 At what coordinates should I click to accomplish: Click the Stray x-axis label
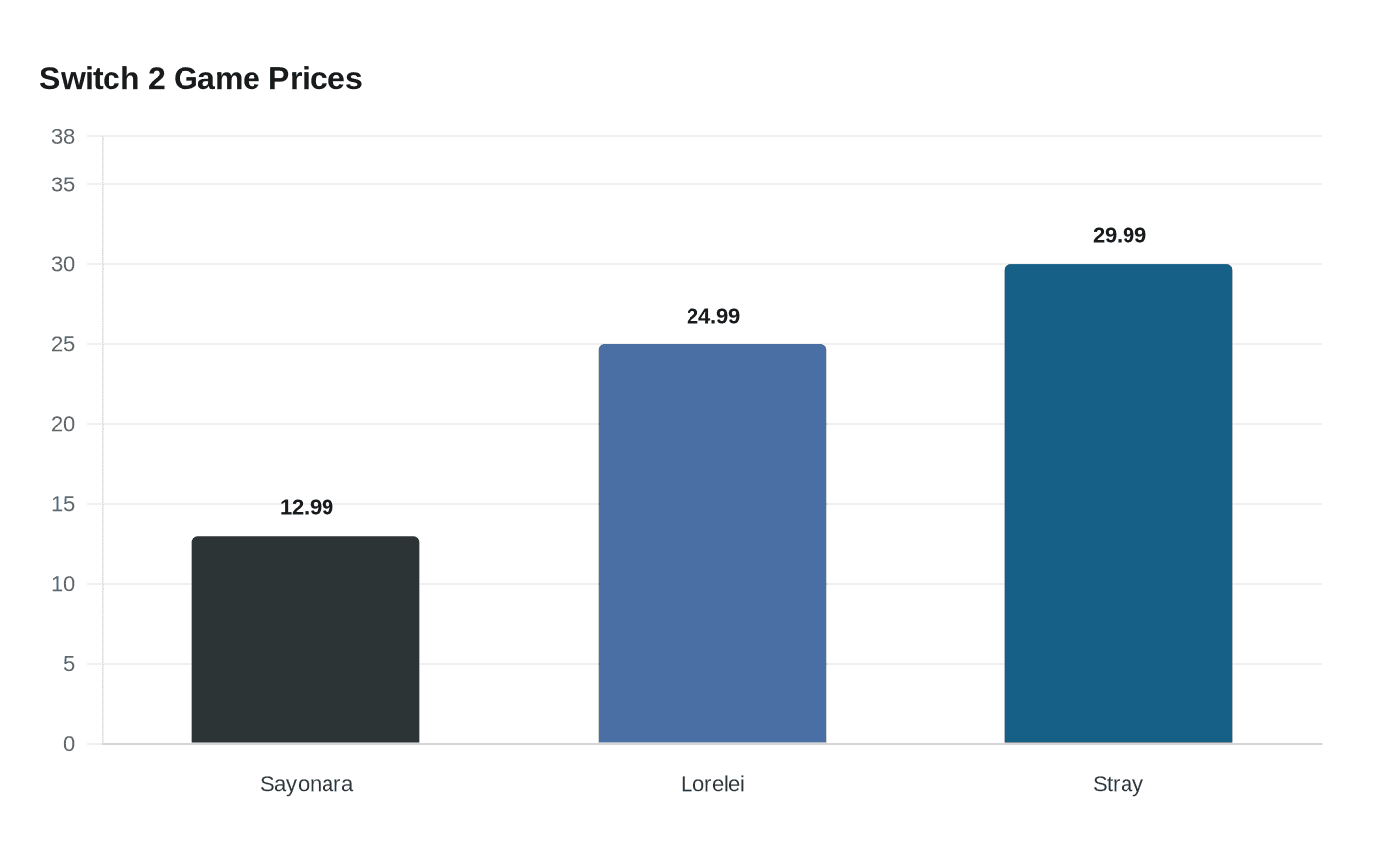(1118, 784)
